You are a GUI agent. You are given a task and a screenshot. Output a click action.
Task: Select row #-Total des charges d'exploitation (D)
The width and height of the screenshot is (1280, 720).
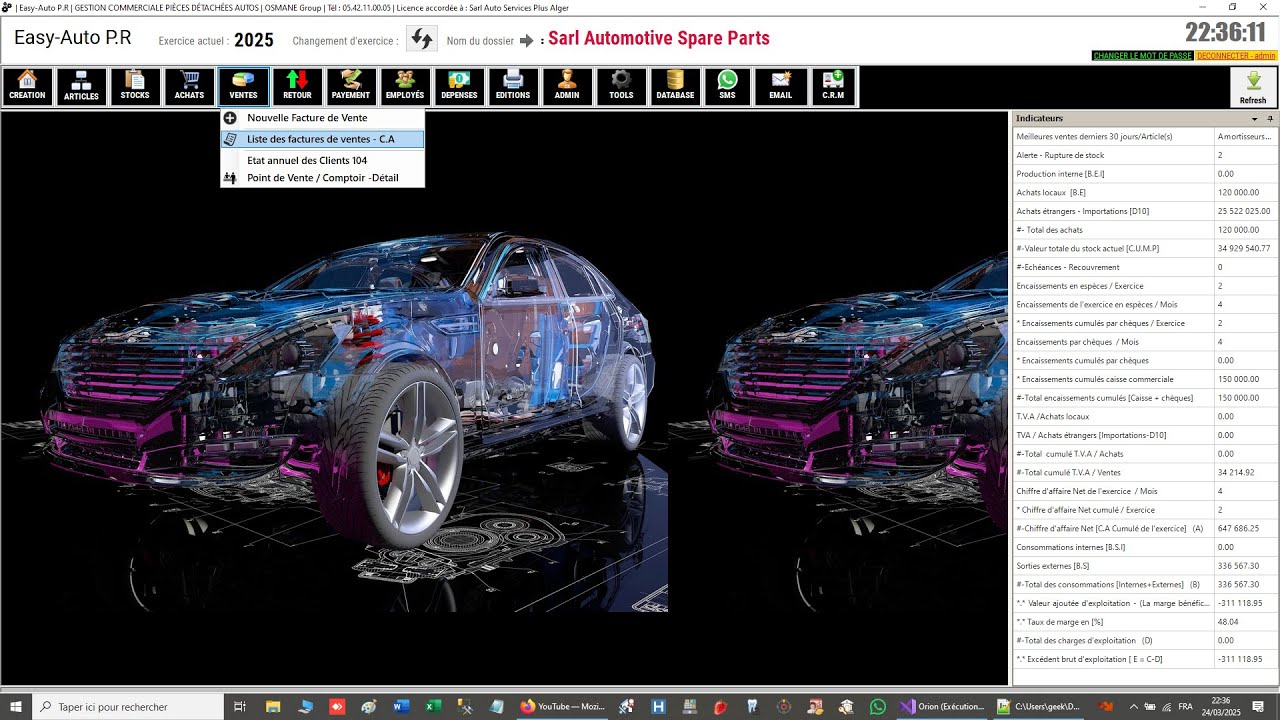[x=1145, y=640]
